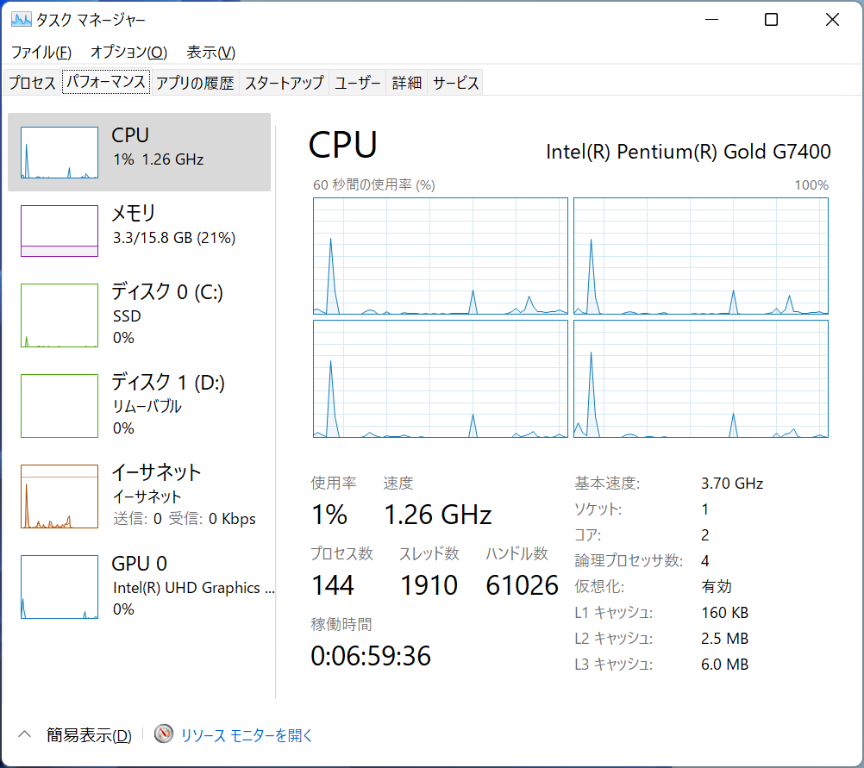Select the GPU 0 graph thumbnail
Screen dimensions: 864x768
61,587
